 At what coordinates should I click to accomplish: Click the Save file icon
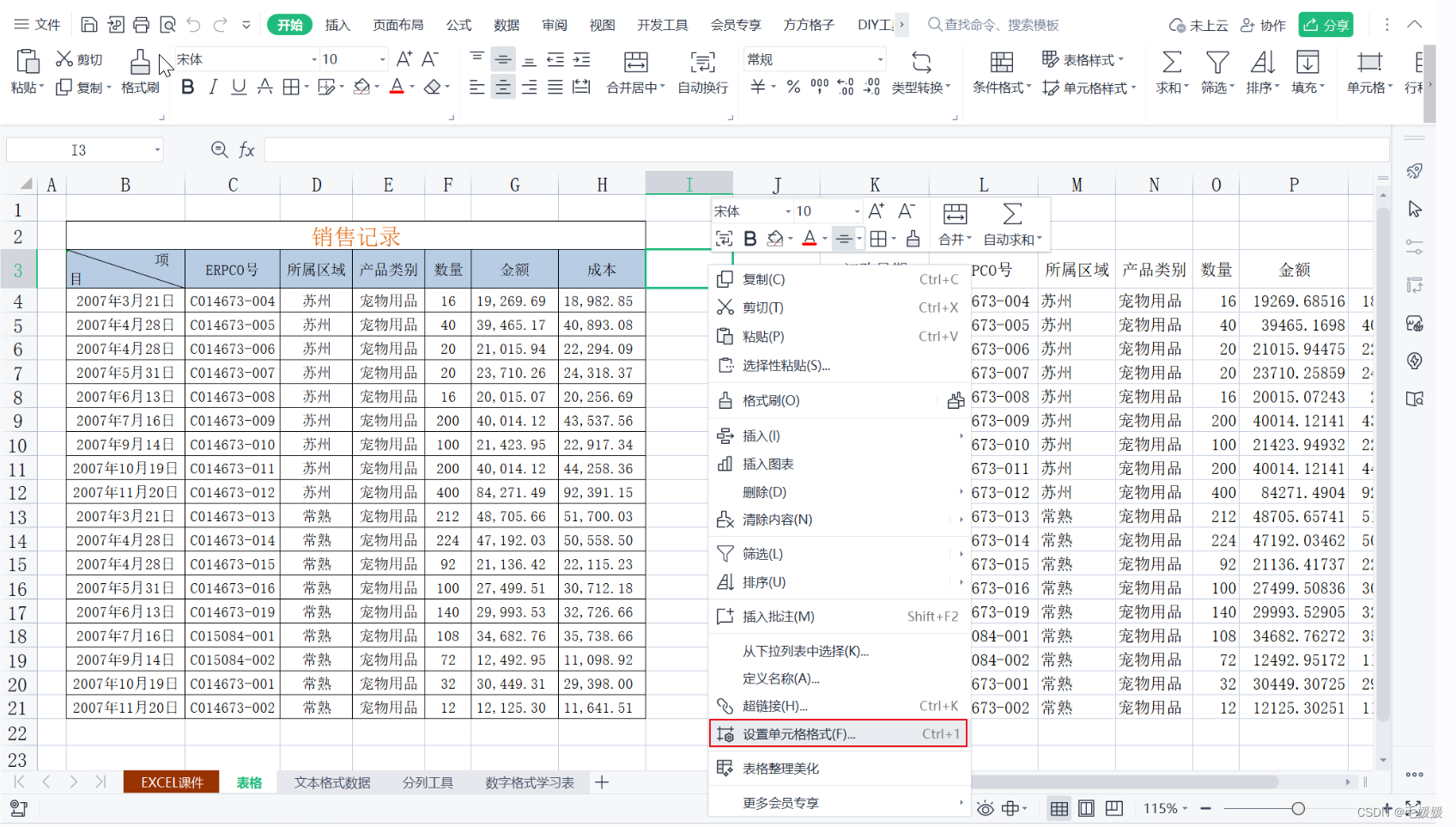(89, 25)
